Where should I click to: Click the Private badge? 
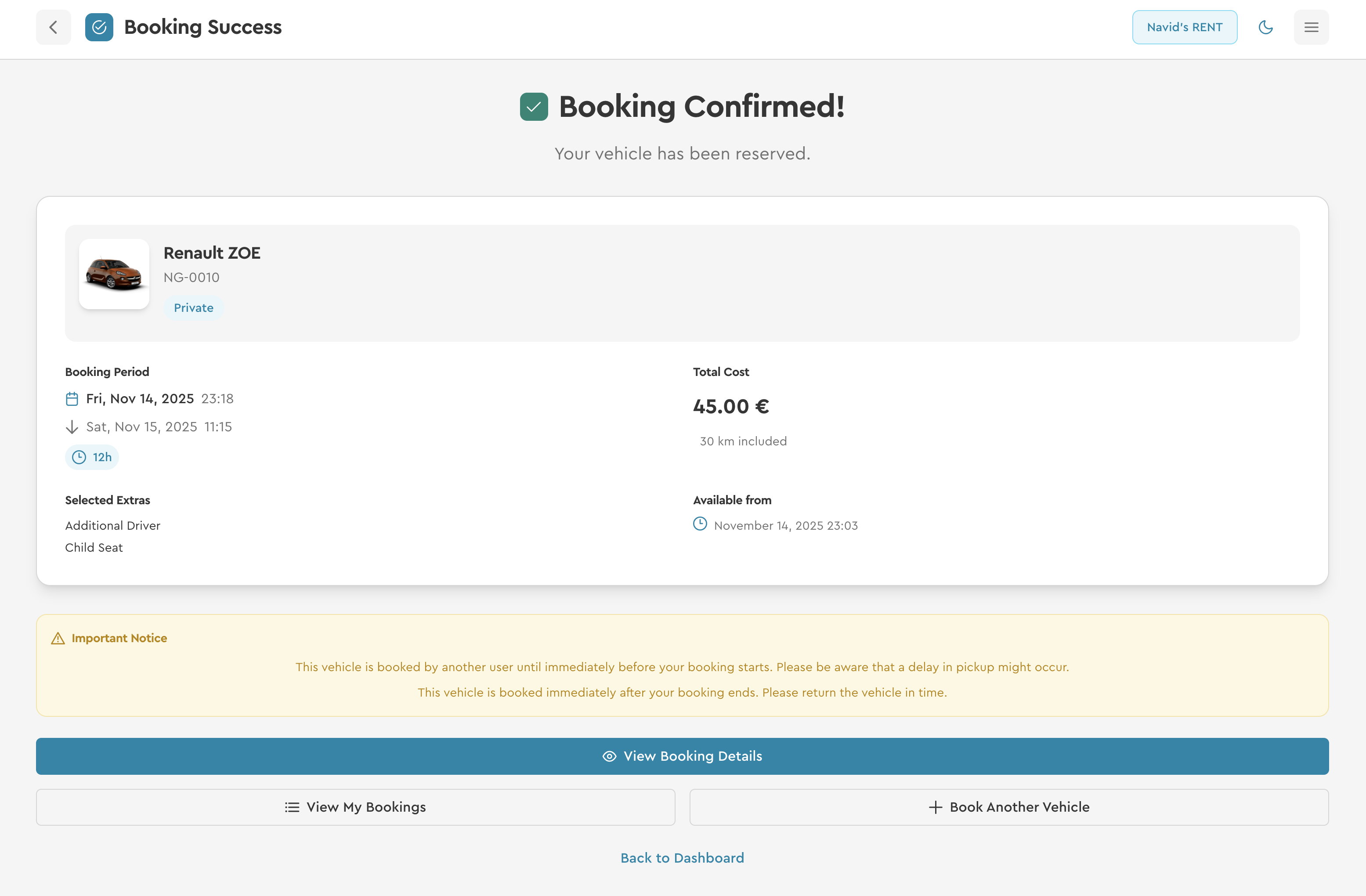click(193, 307)
